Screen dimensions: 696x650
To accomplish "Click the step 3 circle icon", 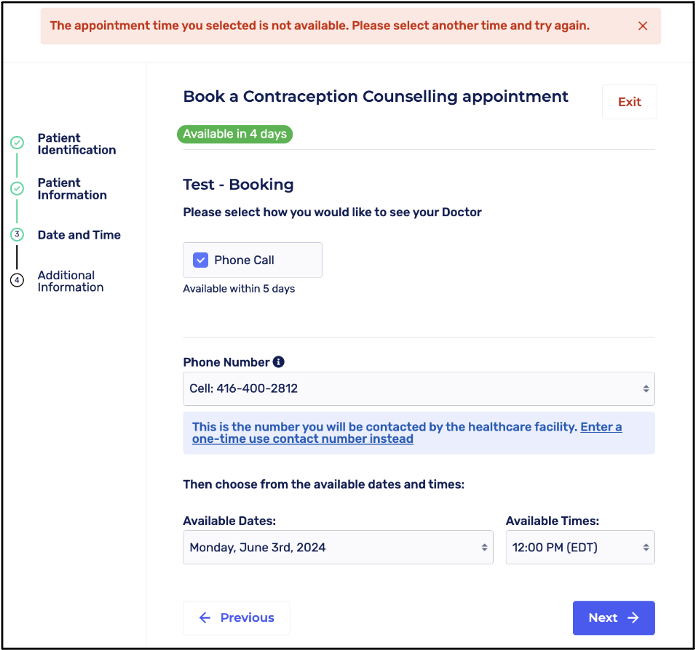I will (17, 235).
